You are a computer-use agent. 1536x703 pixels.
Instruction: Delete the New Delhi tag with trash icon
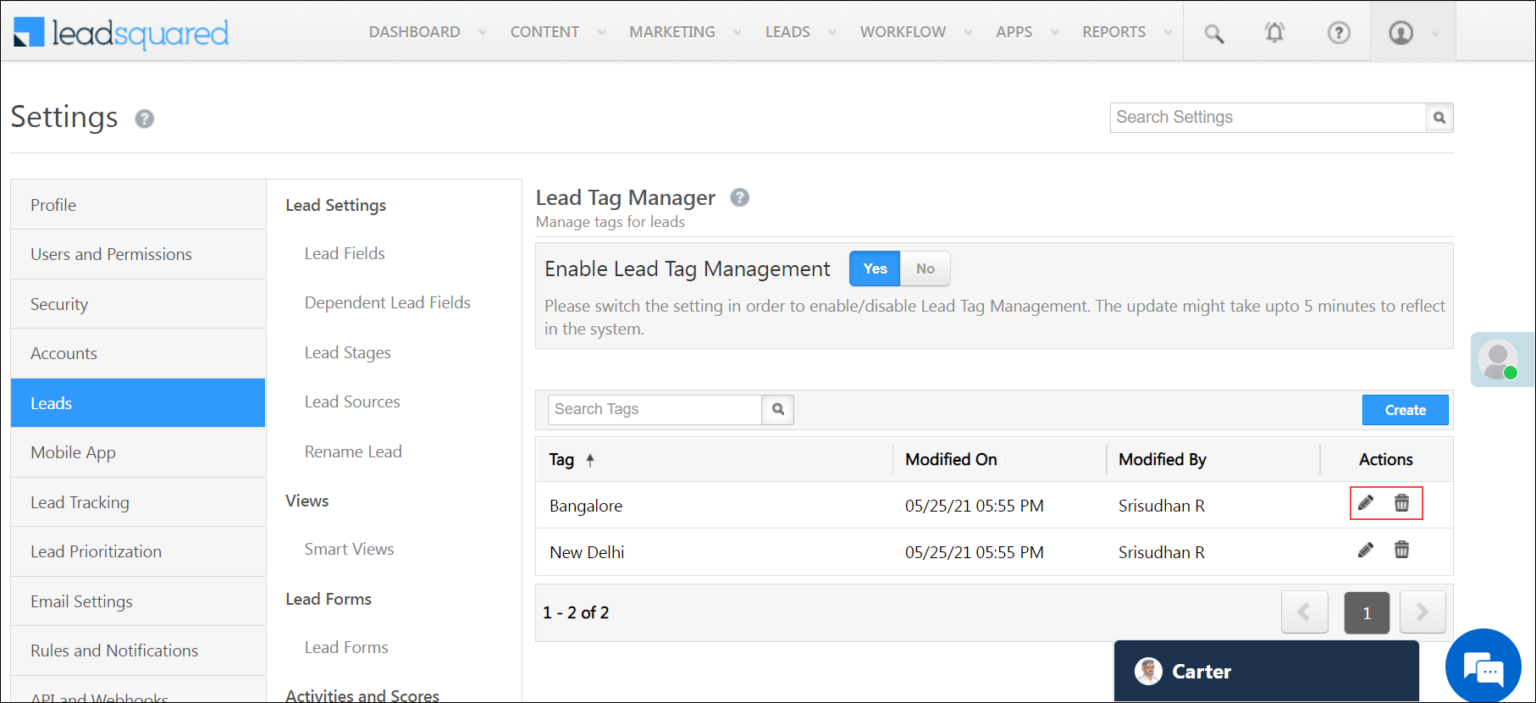point(1402,549)
